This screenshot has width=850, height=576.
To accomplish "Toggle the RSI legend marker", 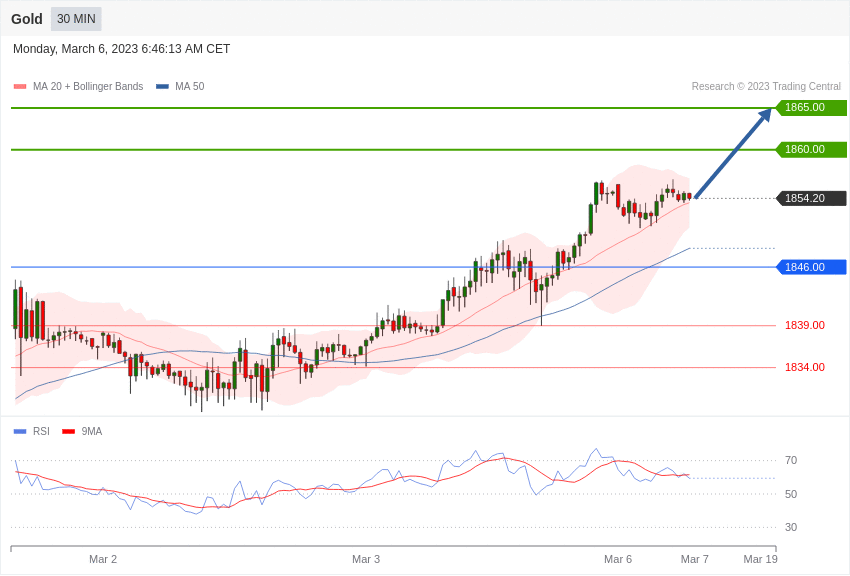I will [20, 432].
